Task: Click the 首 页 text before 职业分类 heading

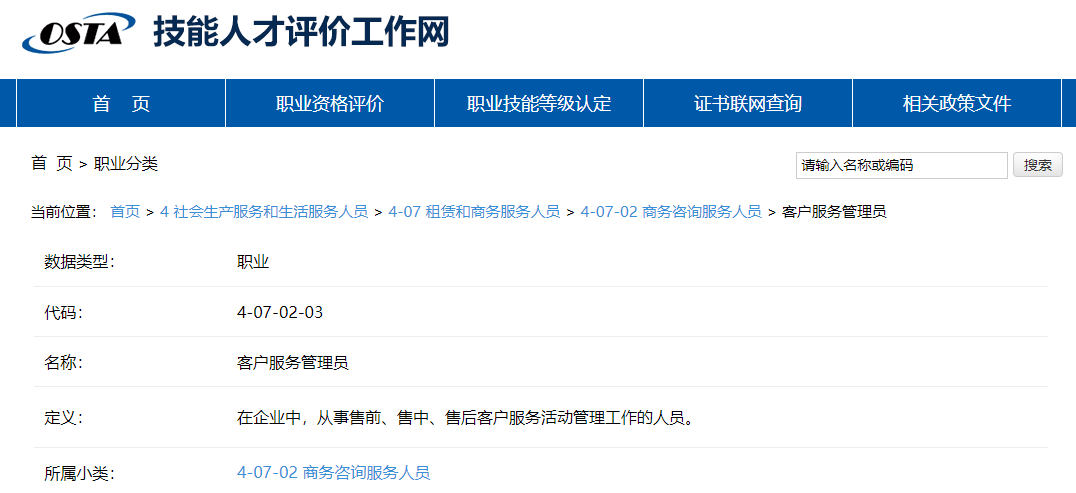Action: click(x=51, y=163)
